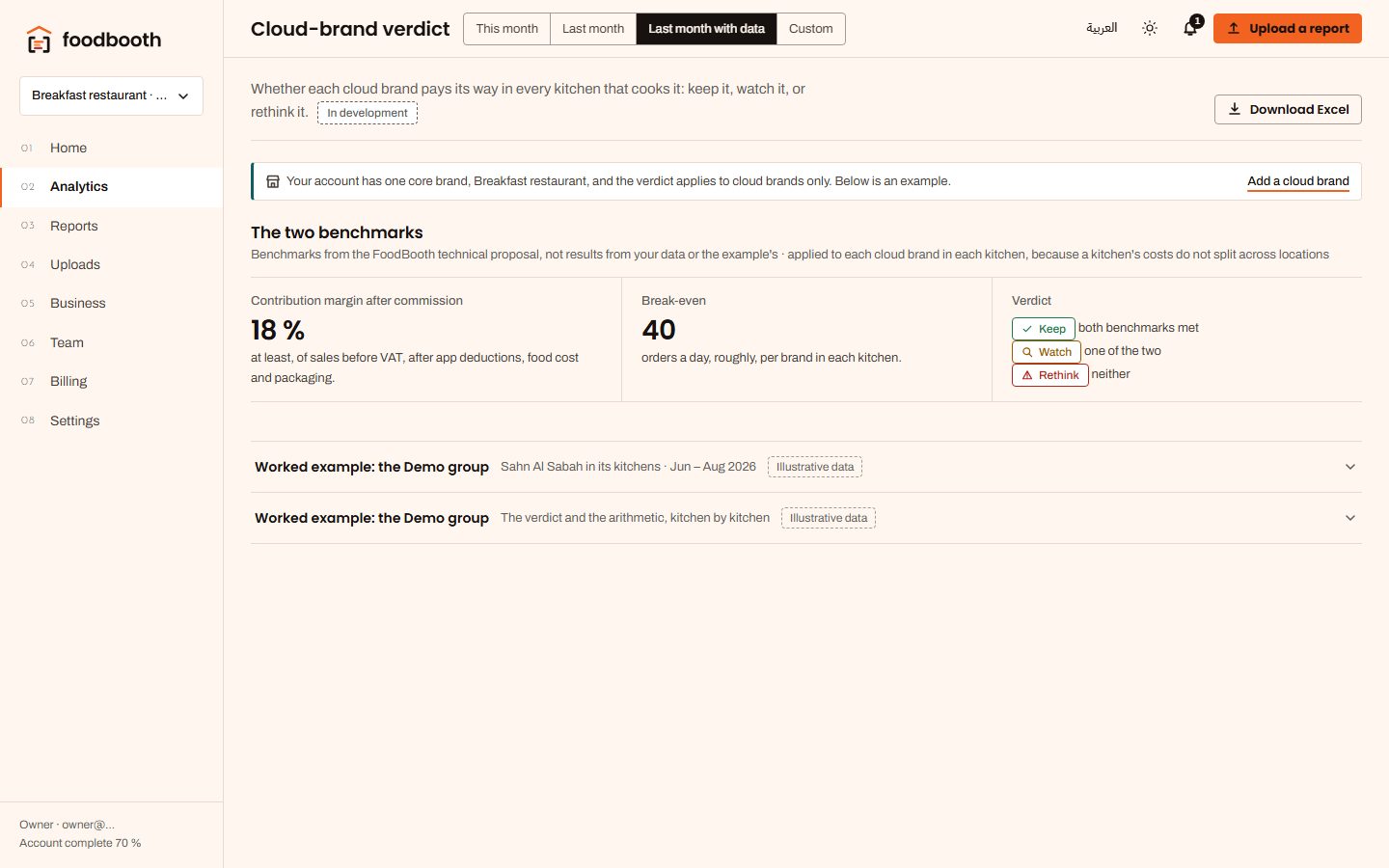
Task: Click the Break-even label
Action: 673,301
